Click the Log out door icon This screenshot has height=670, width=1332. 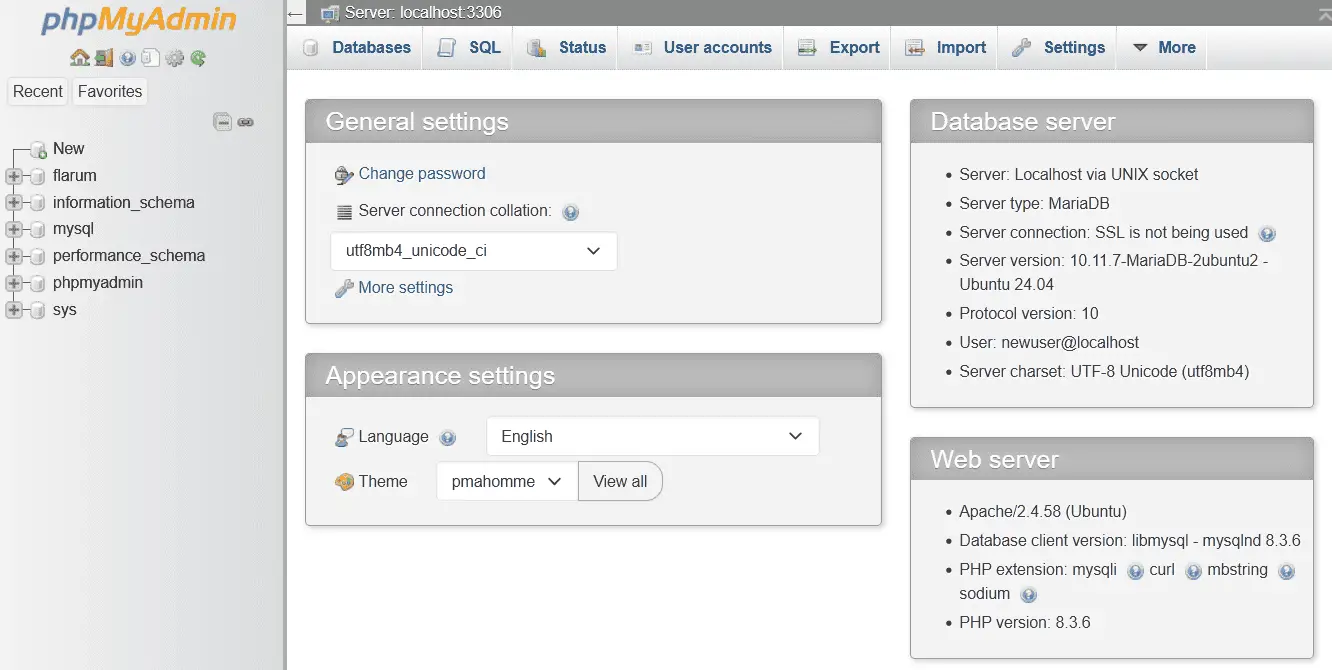pyautogui.click(x=104, y=59)
